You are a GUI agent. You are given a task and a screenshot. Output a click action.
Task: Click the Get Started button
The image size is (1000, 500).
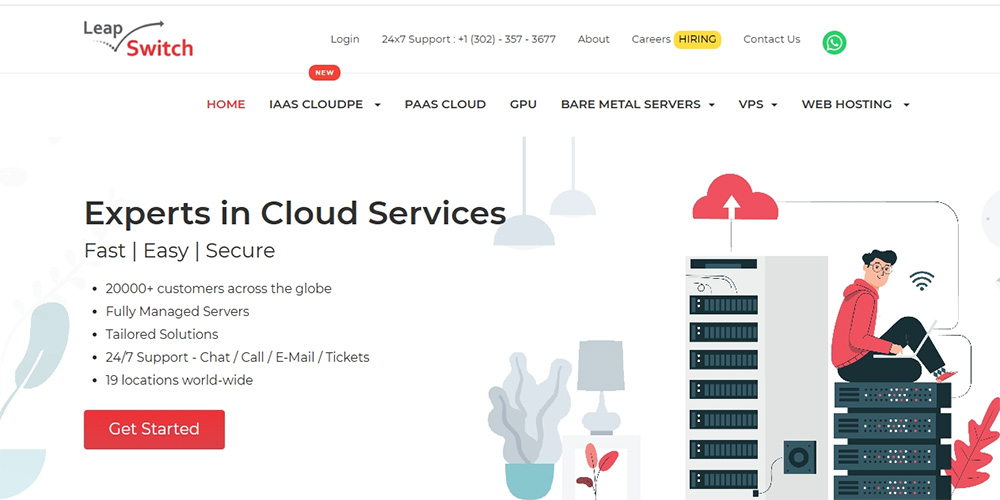(154, 429)
